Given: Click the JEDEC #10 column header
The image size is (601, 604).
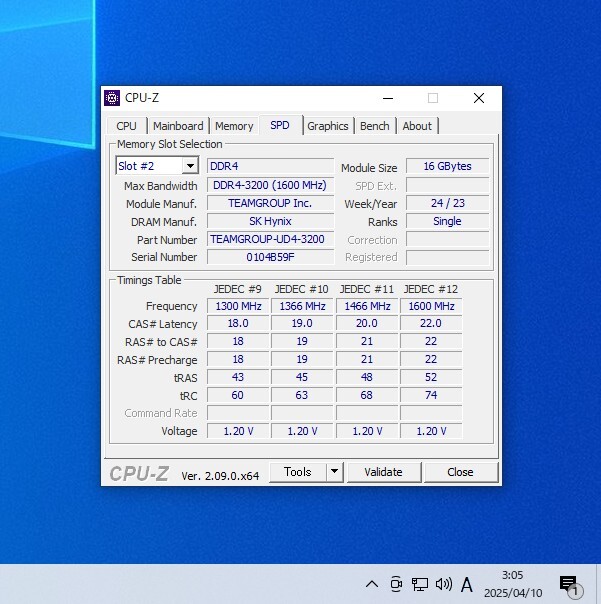Looking at the screenshot, I should click(x=302, y=289).
